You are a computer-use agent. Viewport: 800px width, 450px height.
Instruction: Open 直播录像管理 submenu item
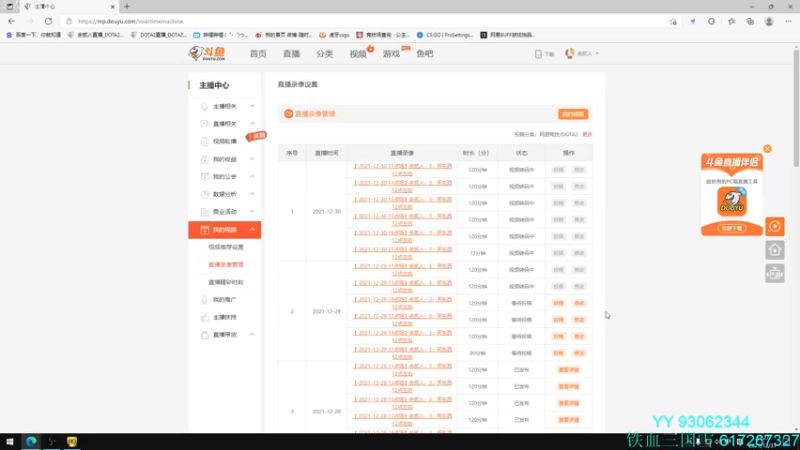(x=226, y=264)
